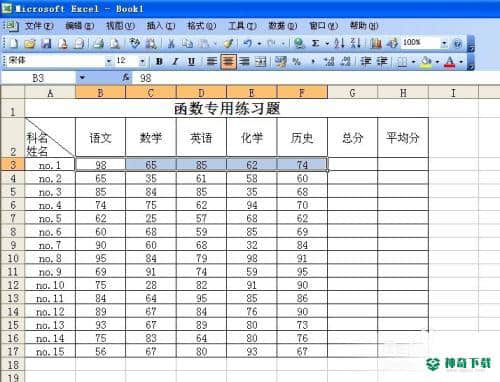Sort ascending with the A-Z icon

tap(339, 43)
